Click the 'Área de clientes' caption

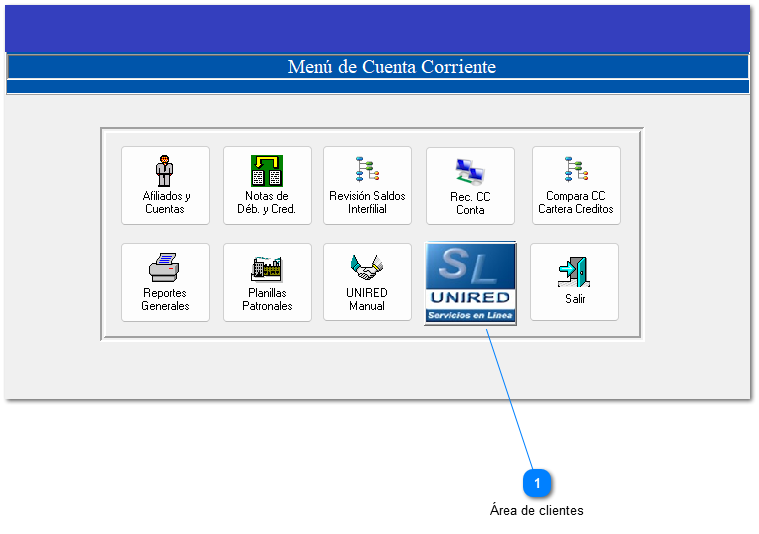pos(536,510)
